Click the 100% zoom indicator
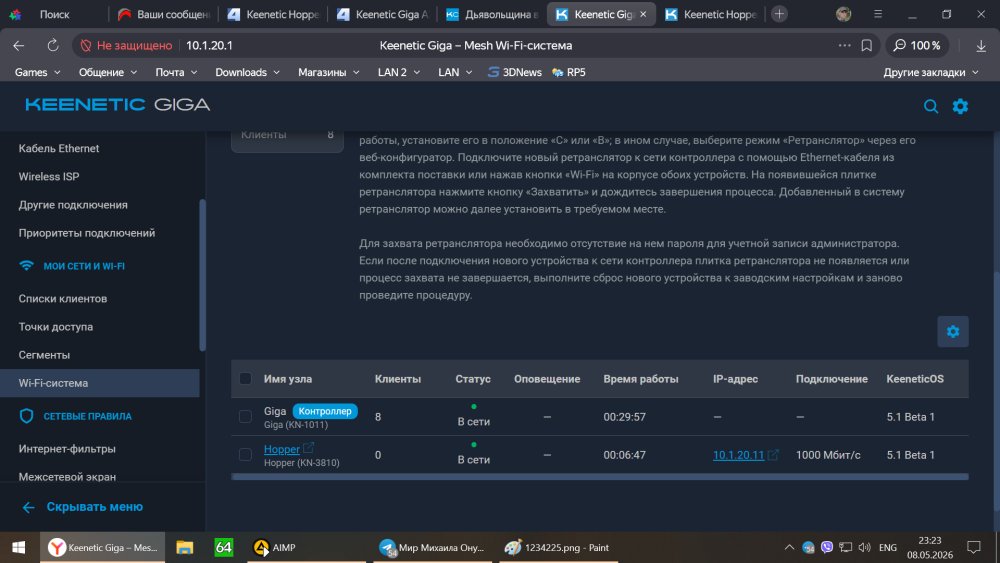Screen dimensions: 1000x563 pos(917,45)
